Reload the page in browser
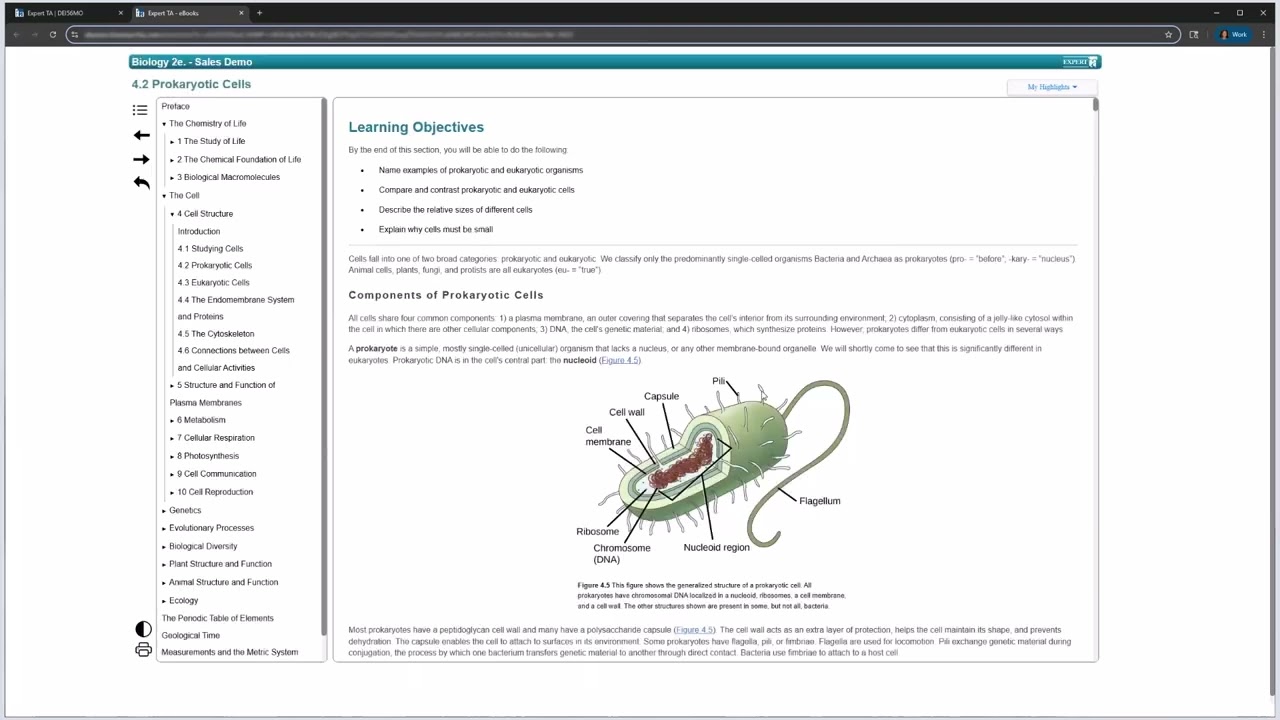This screenshot has width=1280, height=720. tap(52, 34)
